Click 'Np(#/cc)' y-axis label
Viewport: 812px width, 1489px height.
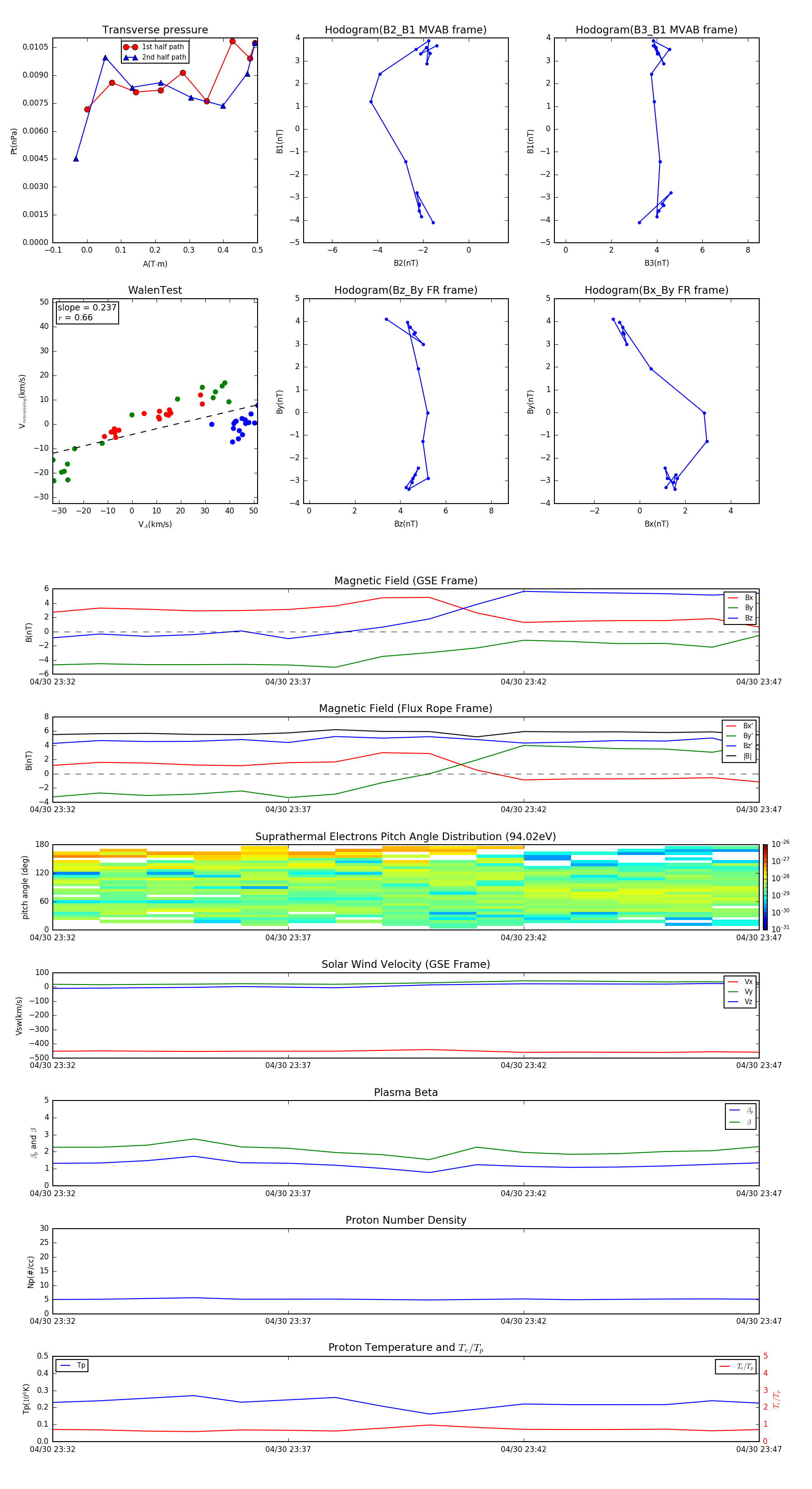click(31, 1271)
